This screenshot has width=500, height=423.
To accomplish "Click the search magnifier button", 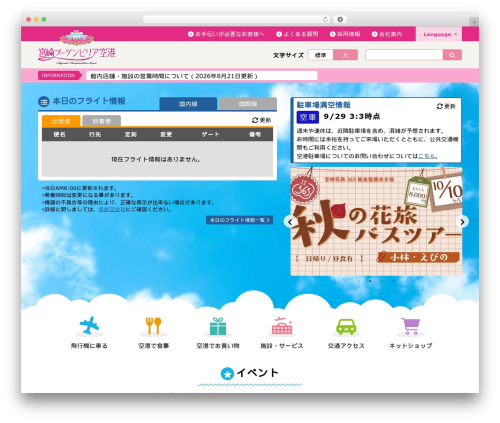I will click(452, 55).
